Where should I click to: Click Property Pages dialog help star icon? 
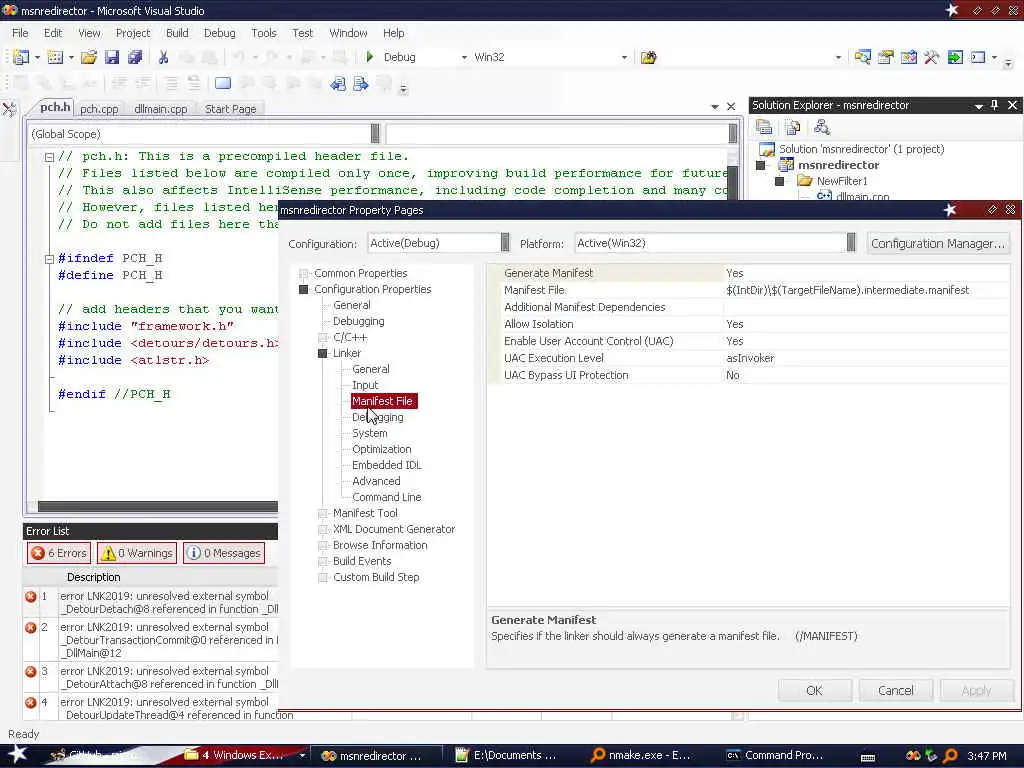pyautogui.click(x=950, y=210)
